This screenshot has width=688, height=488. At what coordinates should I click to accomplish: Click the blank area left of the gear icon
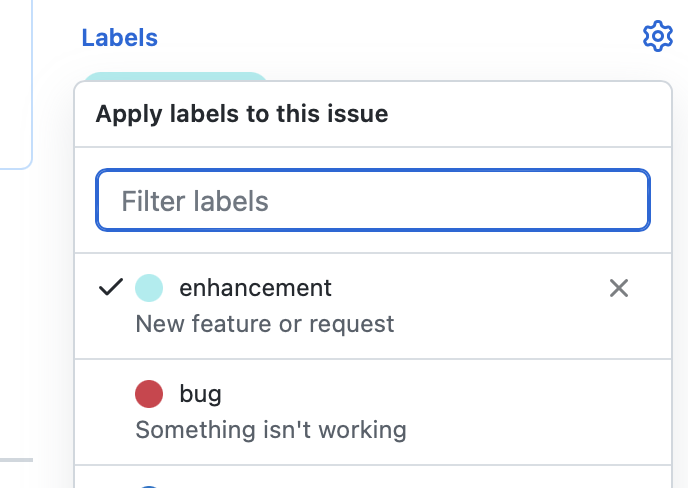(x=395, y=37)
